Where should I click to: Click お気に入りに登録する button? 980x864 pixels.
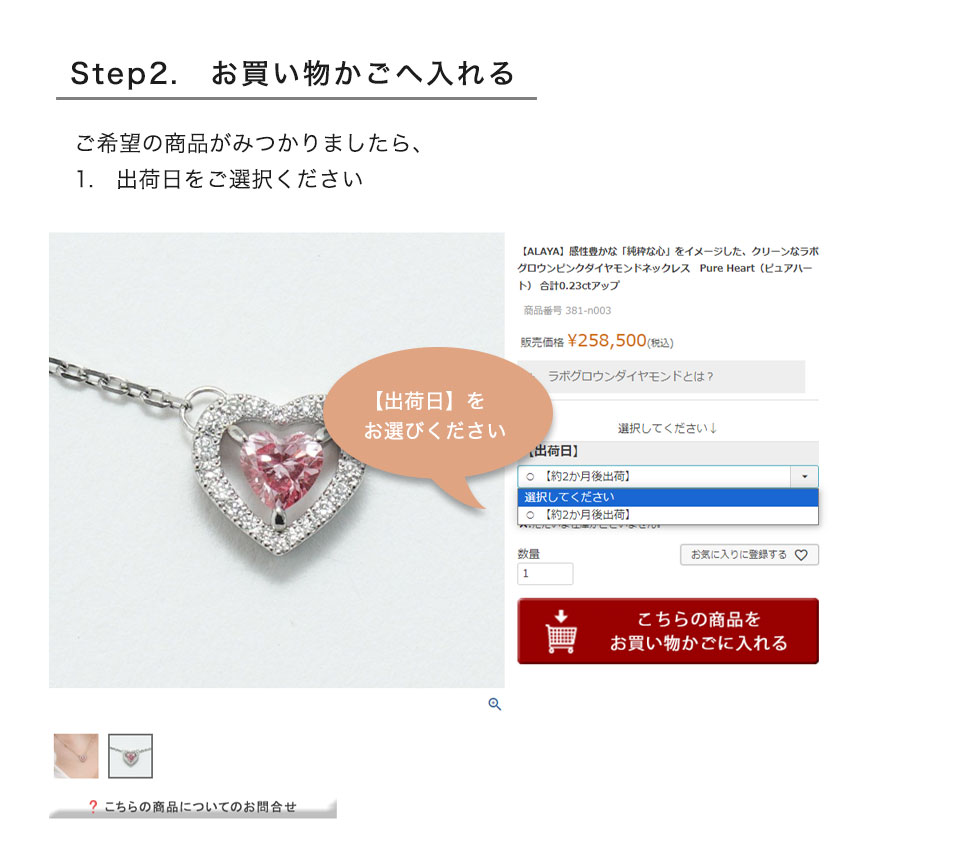[749, 555]
